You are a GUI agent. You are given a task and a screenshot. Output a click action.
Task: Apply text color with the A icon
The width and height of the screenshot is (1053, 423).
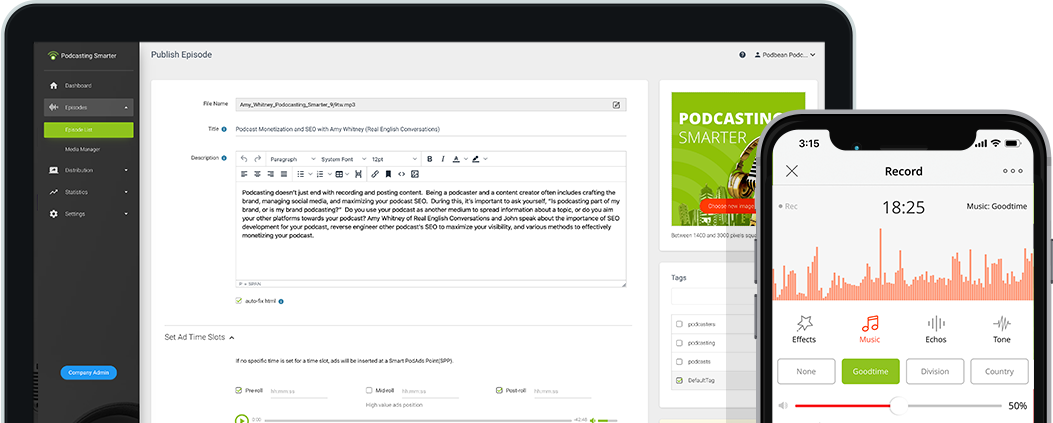coord(456,159)
